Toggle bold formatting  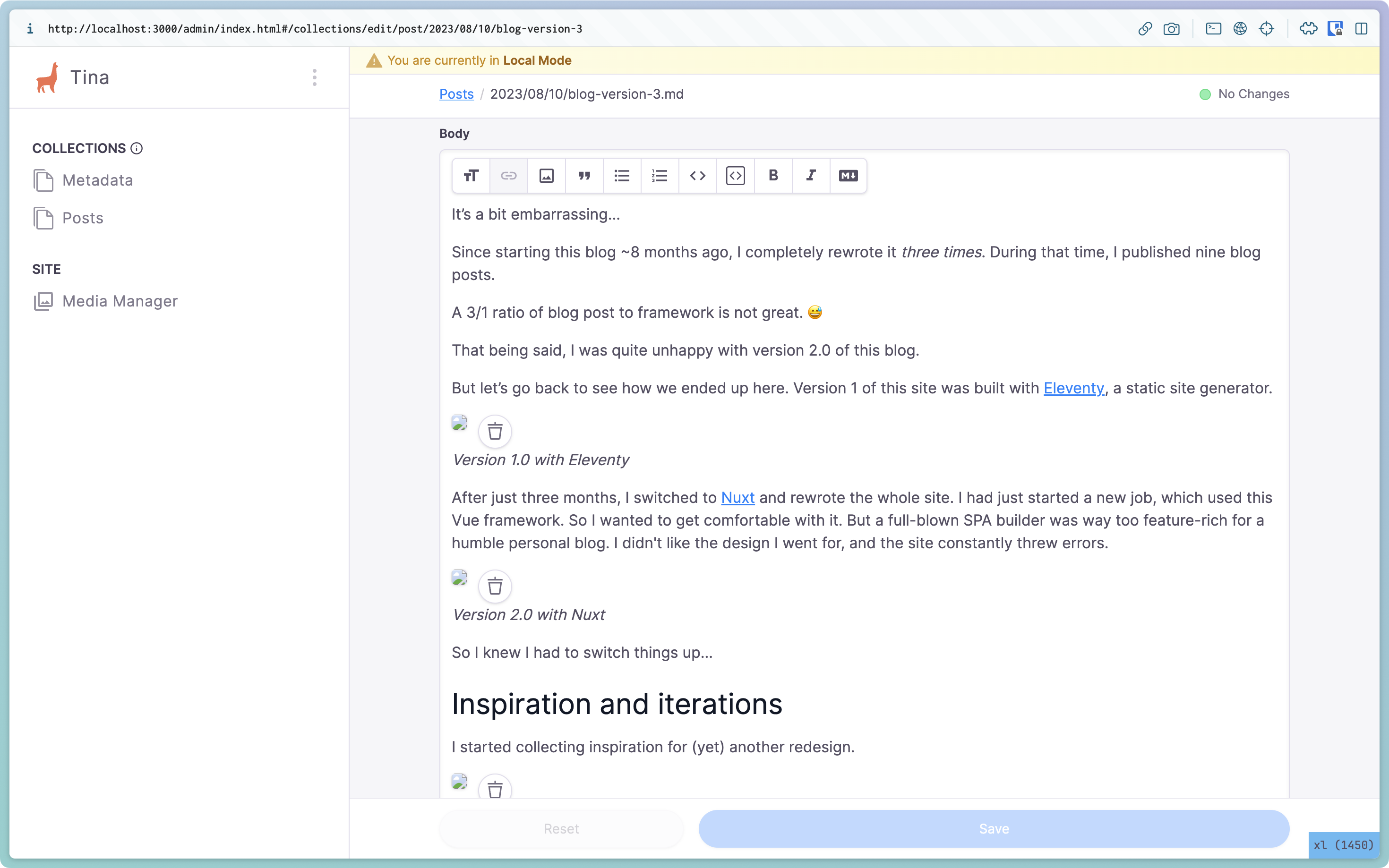click(773, 176)
